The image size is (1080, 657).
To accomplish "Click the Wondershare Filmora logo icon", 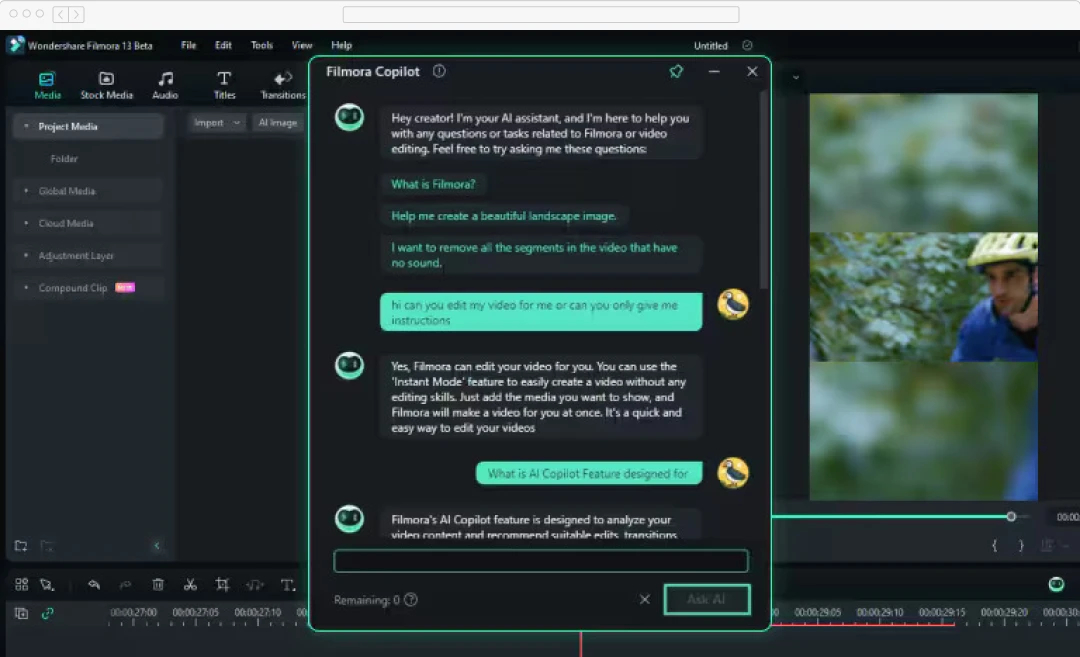I will pos(15,45).
